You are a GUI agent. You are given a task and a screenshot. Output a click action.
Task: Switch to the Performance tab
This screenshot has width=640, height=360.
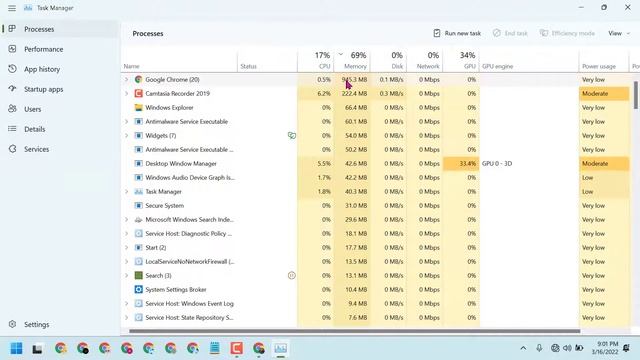tap(60, 49)
